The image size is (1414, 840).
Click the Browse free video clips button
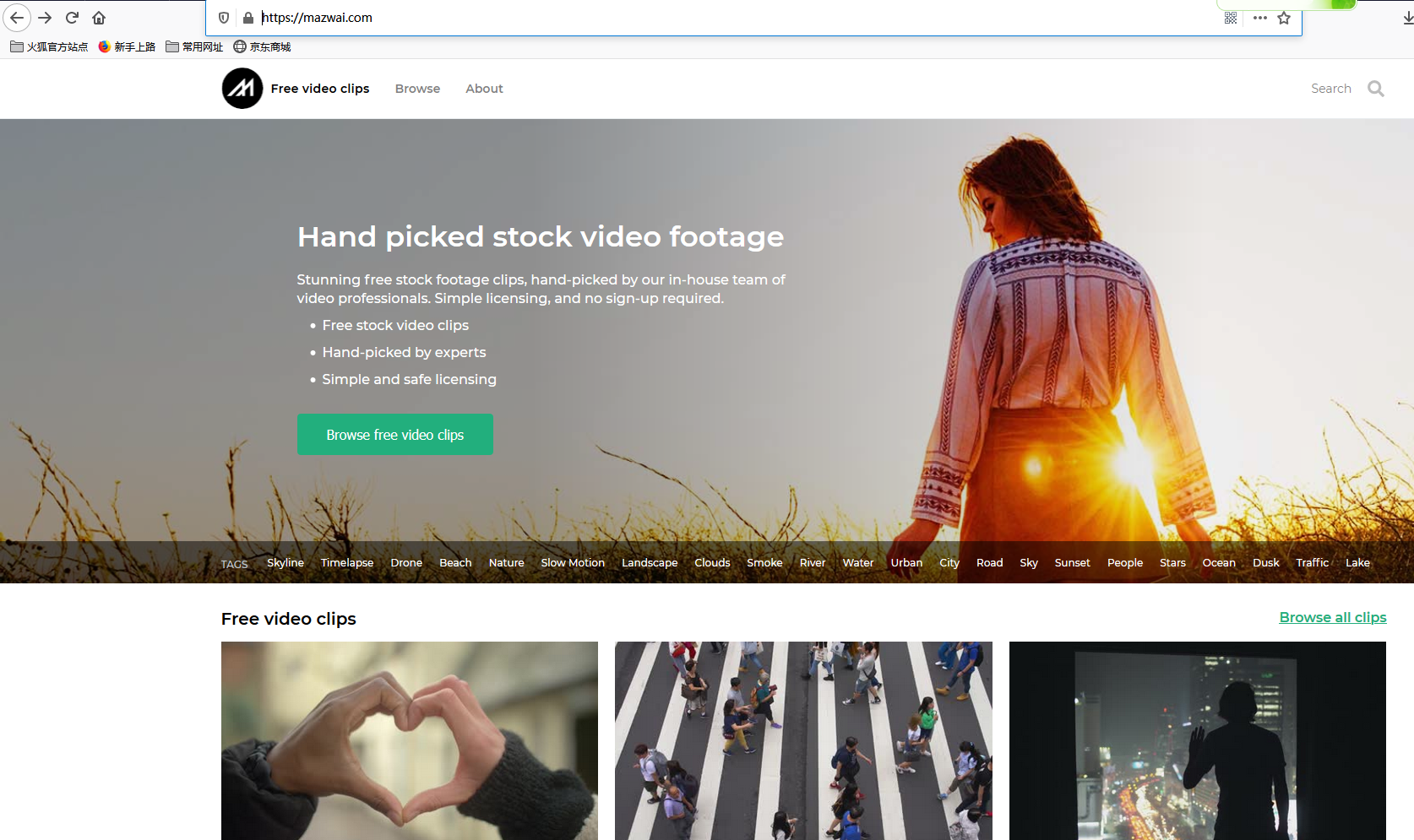pos(395,435)
